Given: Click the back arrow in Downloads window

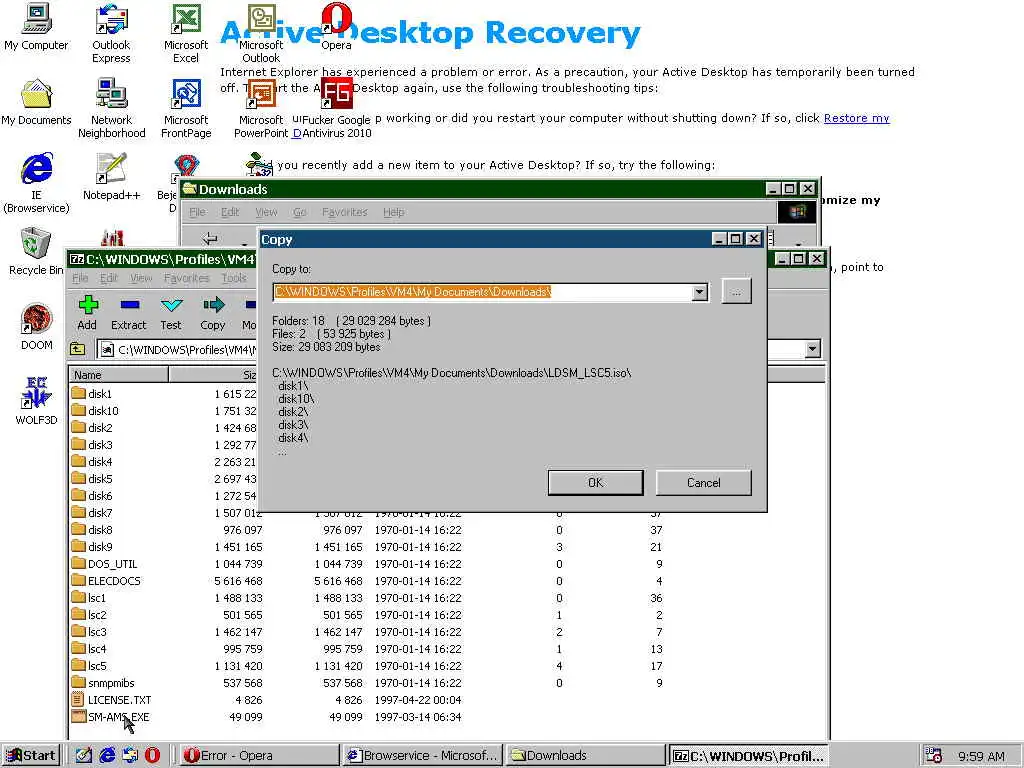Looking at the screenshot, I should [x=210, y=238].
